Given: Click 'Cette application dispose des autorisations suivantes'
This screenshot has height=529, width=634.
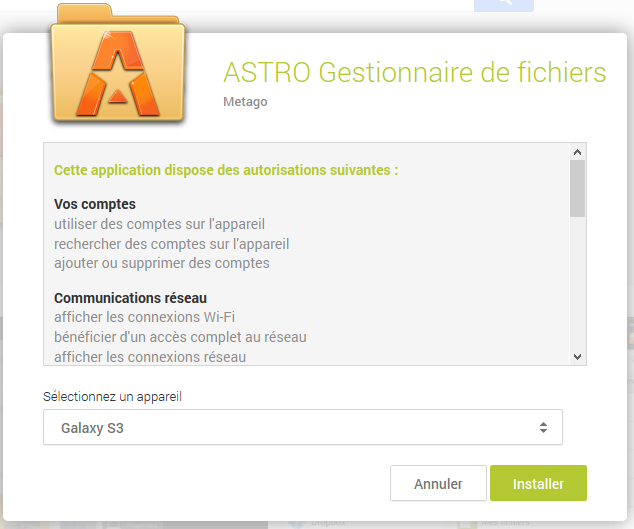Looking at the screenshot, I should click(x=226, y=170).
